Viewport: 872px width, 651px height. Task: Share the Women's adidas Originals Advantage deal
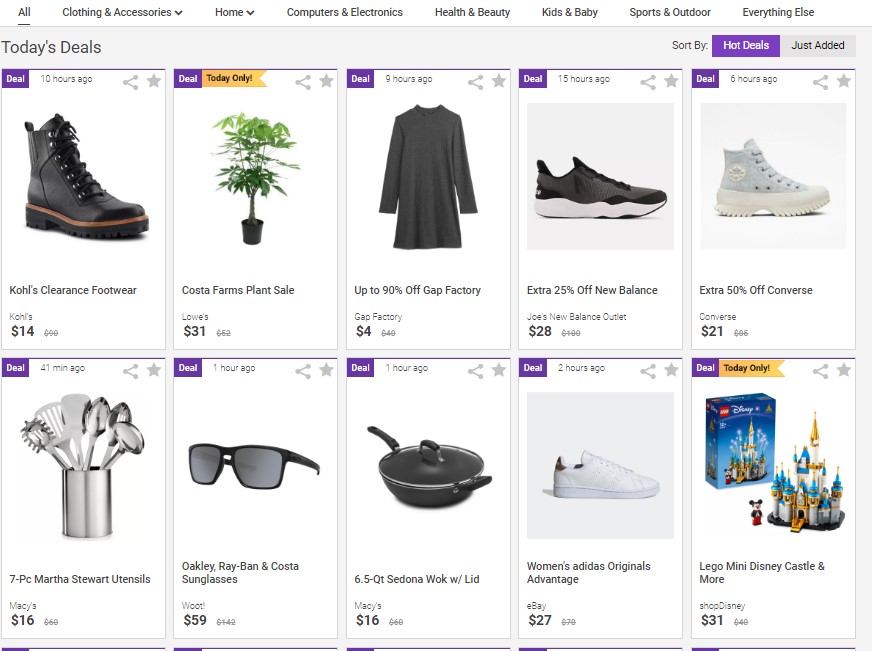coord(648,371)
